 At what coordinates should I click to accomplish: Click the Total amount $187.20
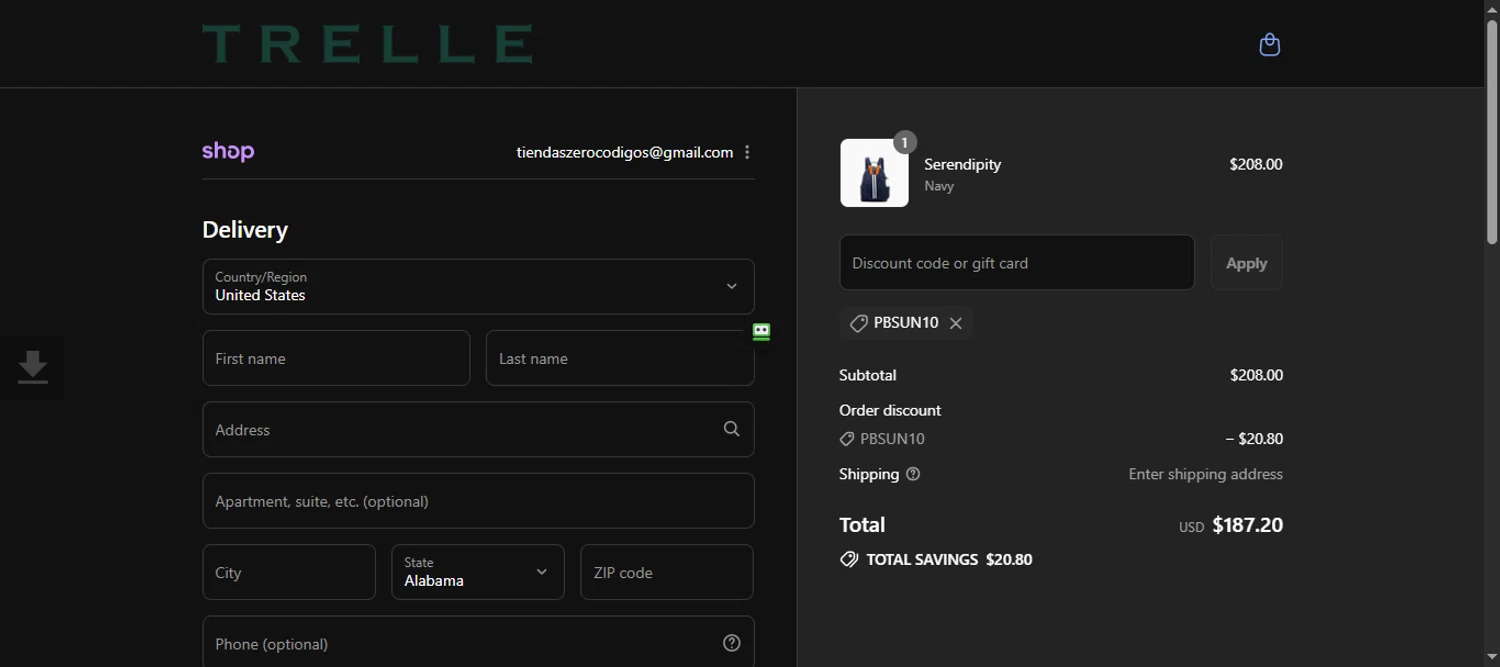[1247, 525]
